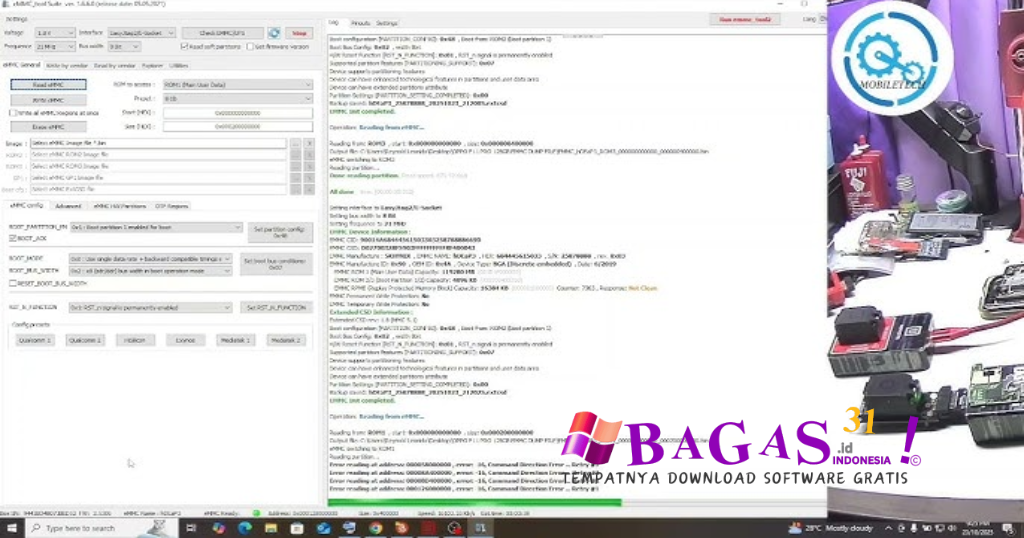Open the BOOT_MODE dropdown
The width and height of the screenshot is (1024, 538).
click(x=150, y=259)
